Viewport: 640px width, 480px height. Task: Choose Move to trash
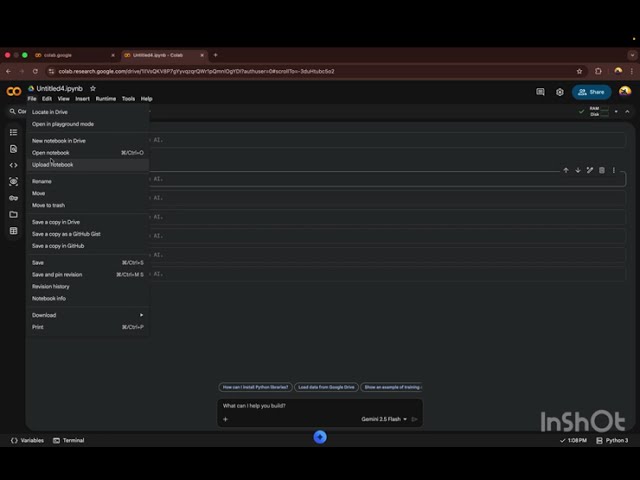pos(88,205)
